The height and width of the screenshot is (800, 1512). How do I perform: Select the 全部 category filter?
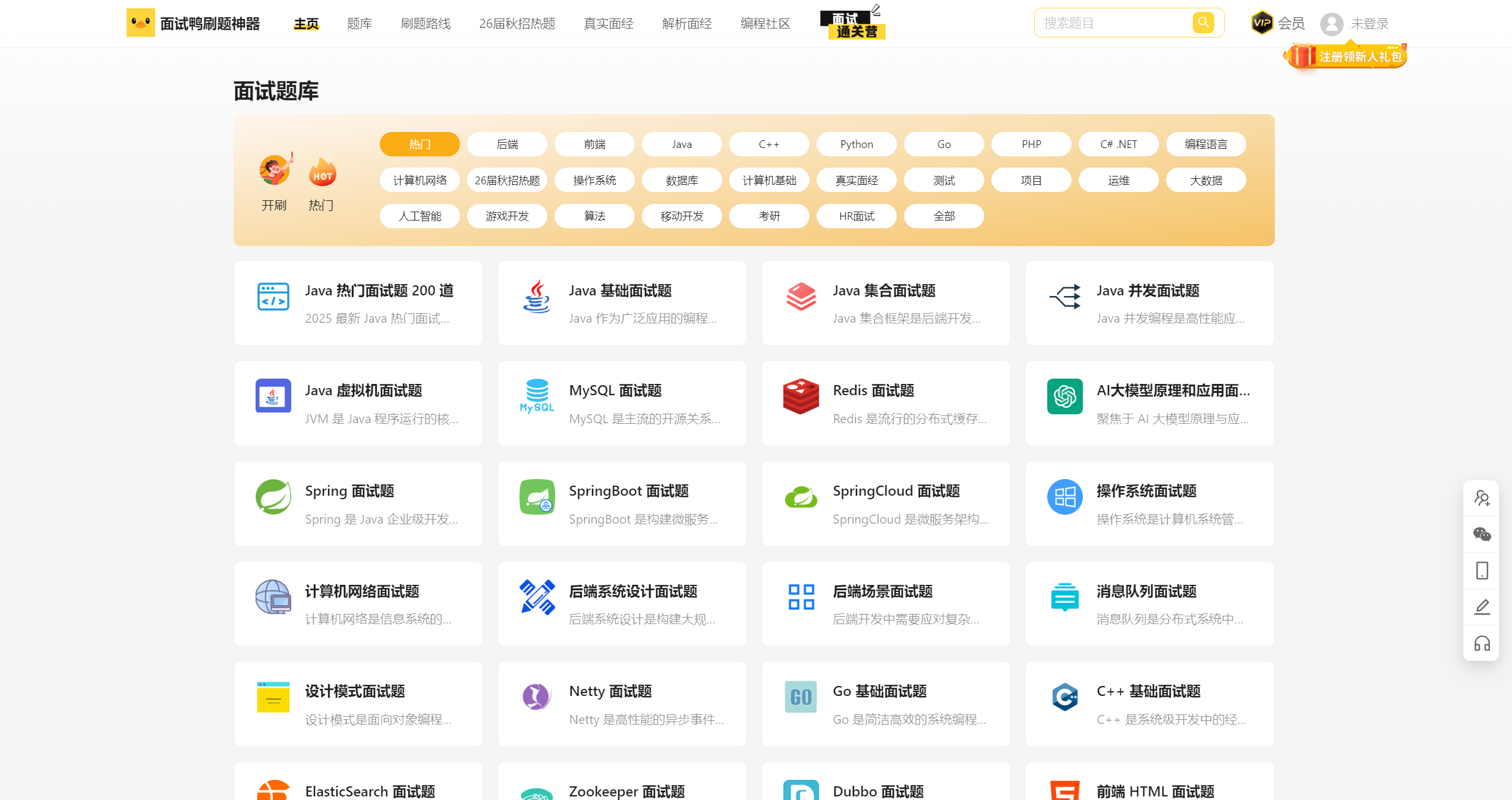944,216
